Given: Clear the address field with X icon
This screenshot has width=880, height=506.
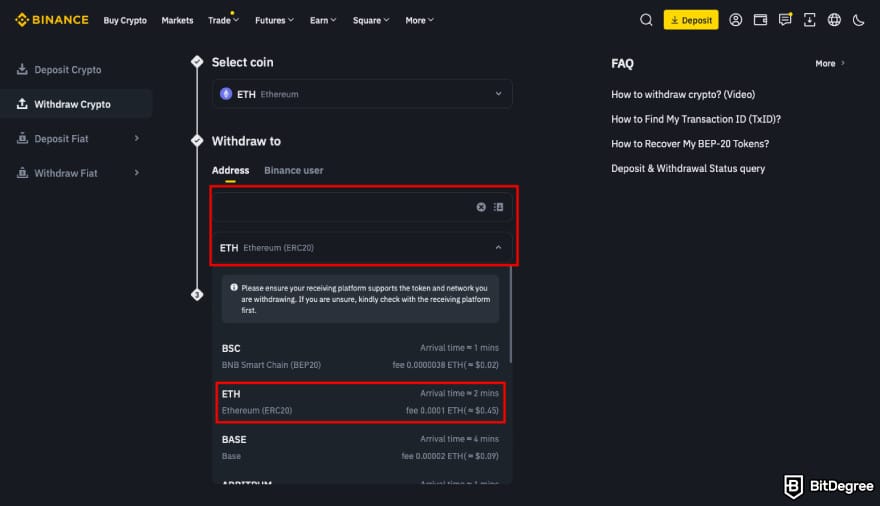Looking at the screenshot, I should tap(481, 207).
